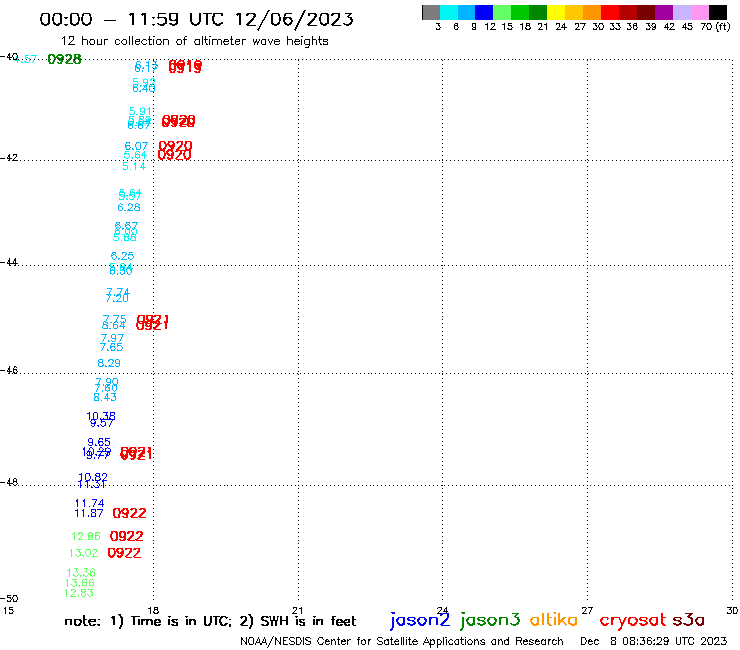Click the gray swatch in the color scale
This screenshot has height=650, width=740.
431,12
